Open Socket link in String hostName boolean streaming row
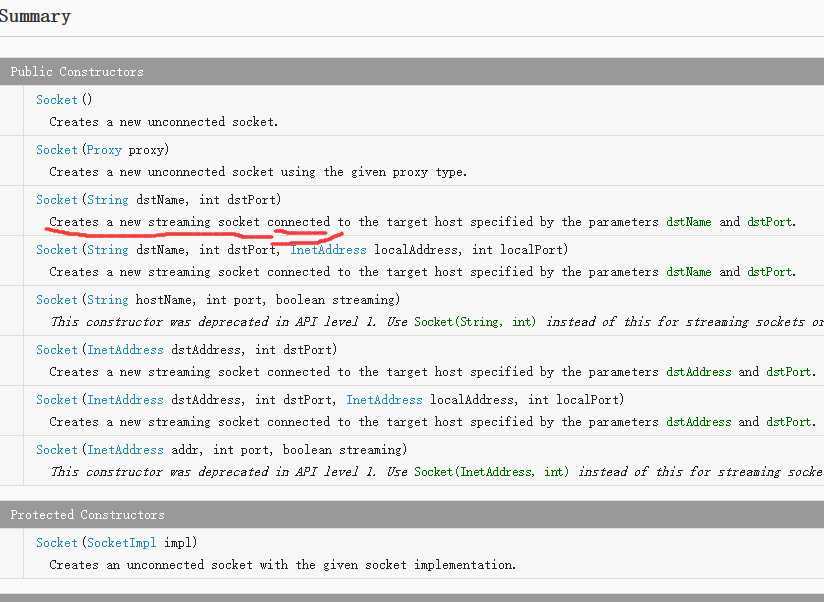 point(57,299)
